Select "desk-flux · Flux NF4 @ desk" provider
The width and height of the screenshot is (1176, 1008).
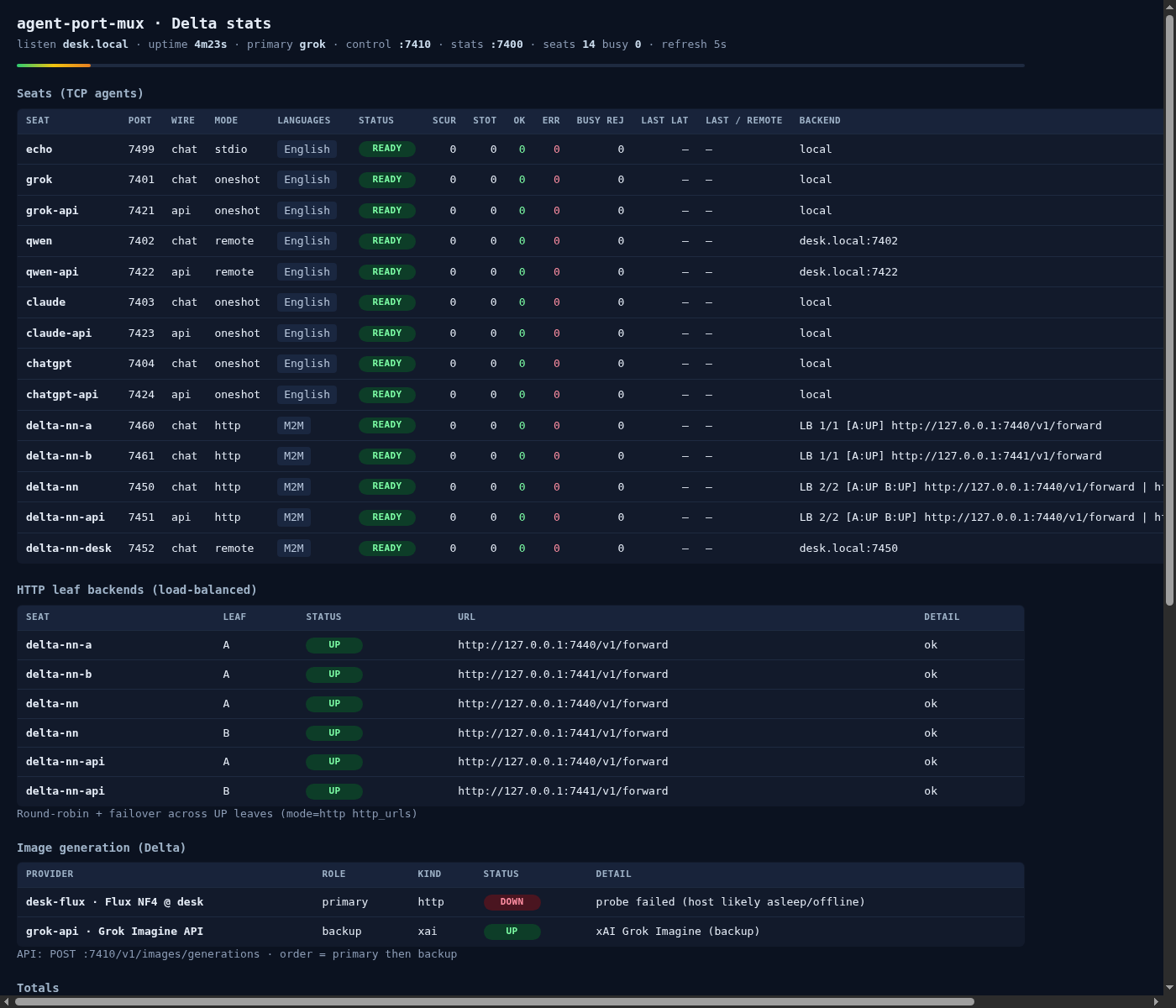(114, 901)
